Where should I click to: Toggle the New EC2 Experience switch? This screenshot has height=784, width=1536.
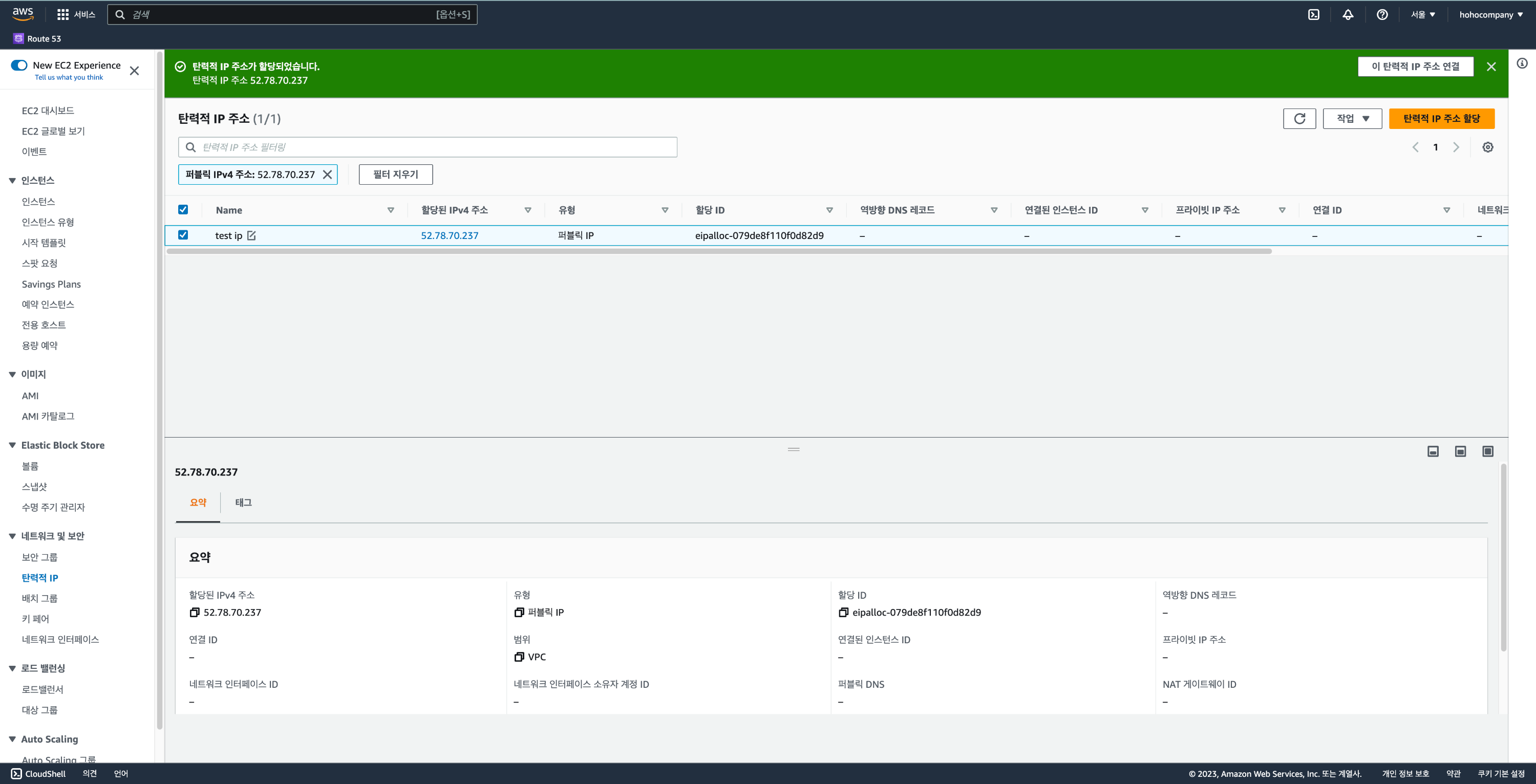[19, 66]
